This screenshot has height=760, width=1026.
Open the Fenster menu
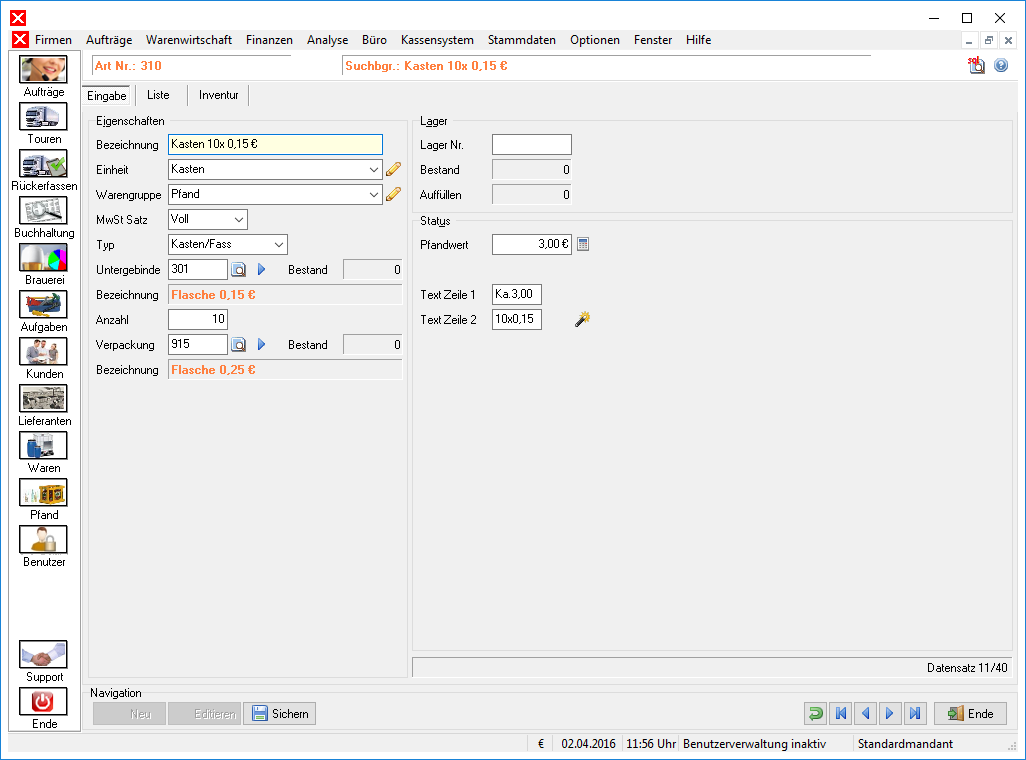653,40
